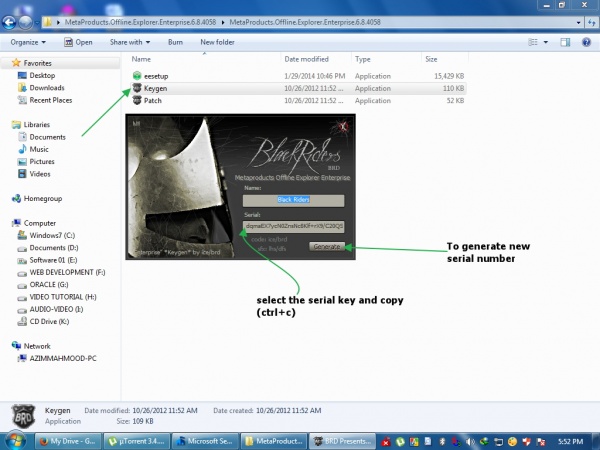Open the Share with dropdown
Screen dimensions: 600x450
pos(130,42)
